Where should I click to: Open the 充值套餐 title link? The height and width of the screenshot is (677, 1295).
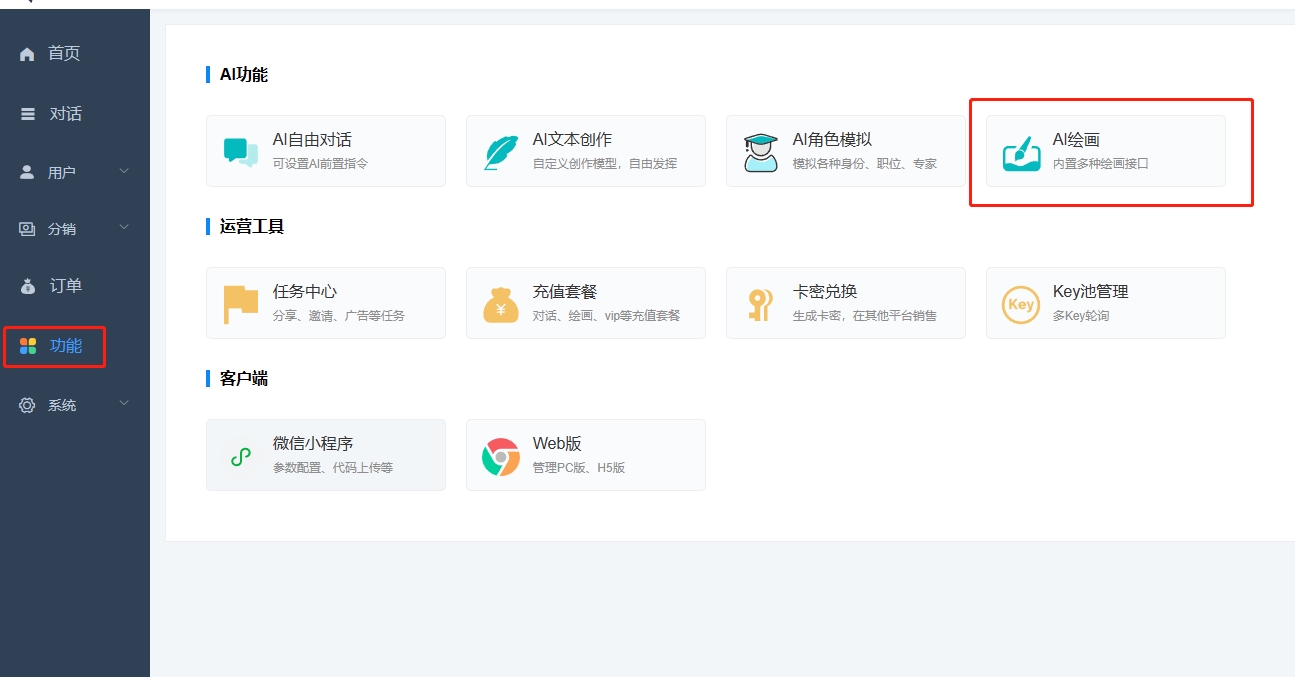(564, 292)
